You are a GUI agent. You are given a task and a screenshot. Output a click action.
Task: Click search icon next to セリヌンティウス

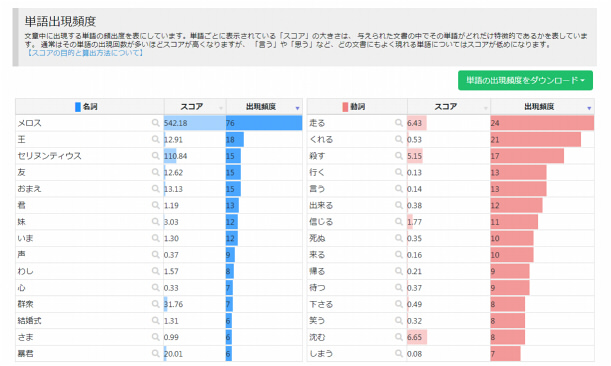coord(155,156)
